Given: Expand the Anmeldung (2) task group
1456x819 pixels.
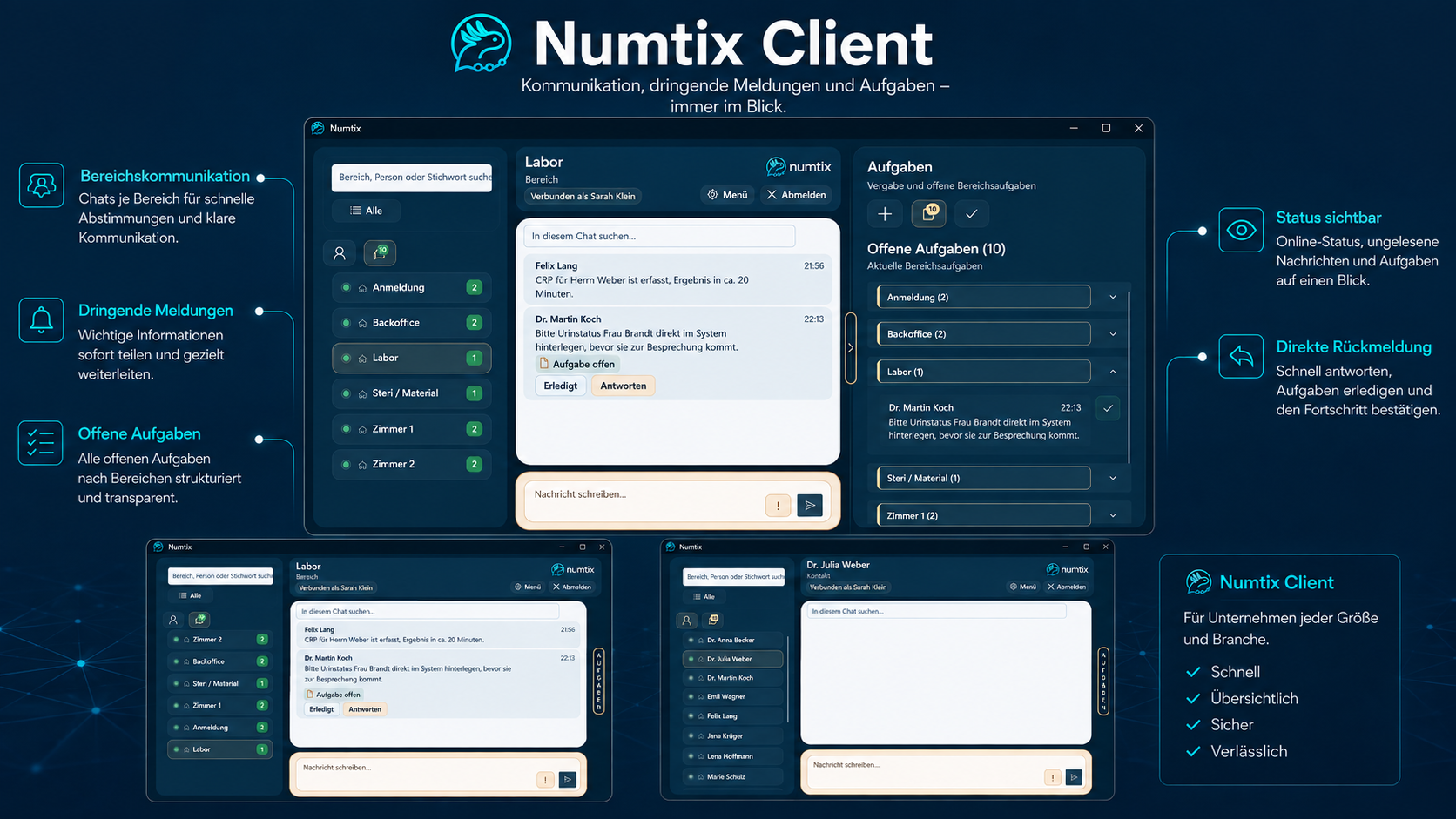Looking at the screenshot, I should (1113, 297).
